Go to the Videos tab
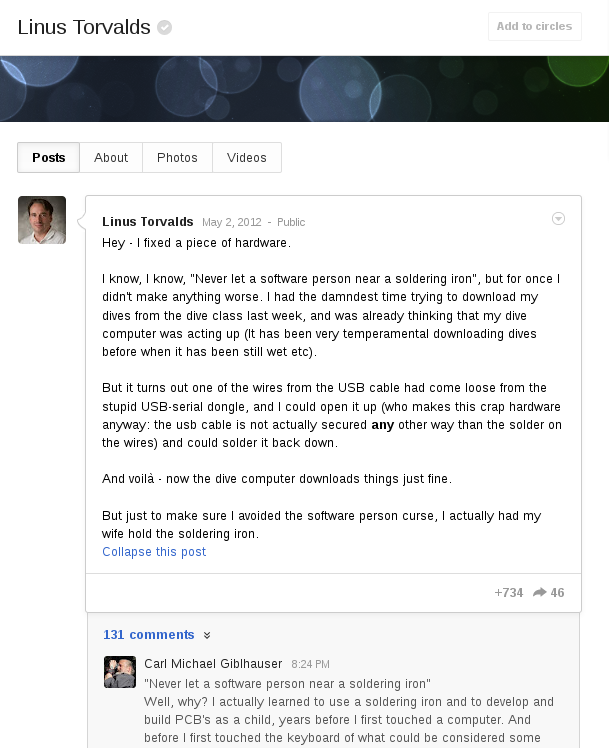 click(247, 157)
